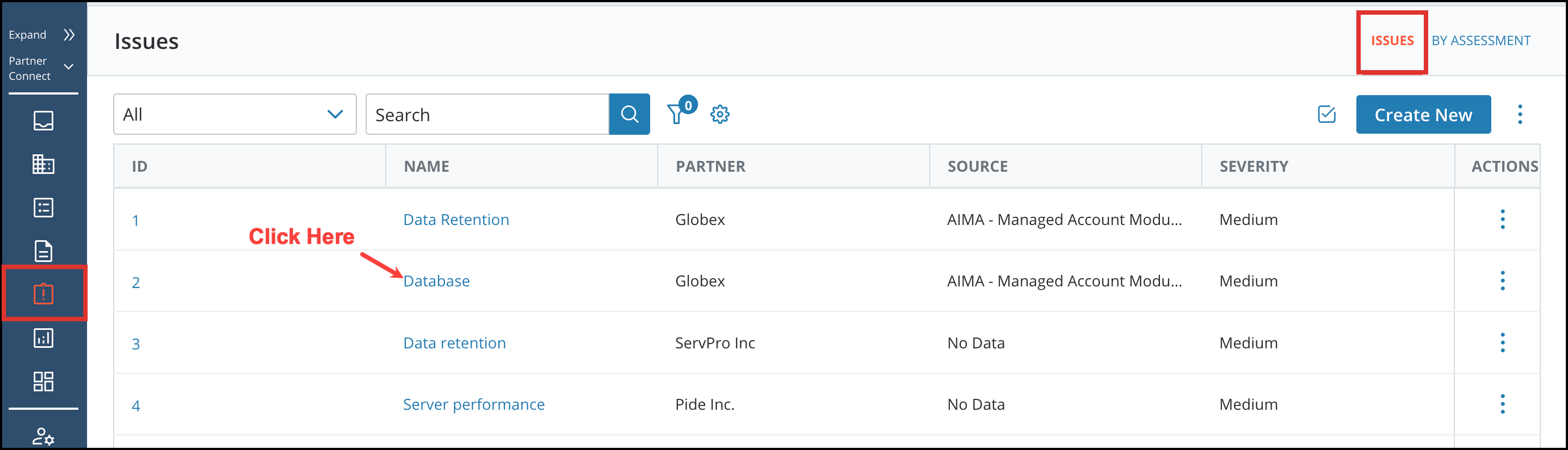Open the Server performance issue link

coord(473,404)
